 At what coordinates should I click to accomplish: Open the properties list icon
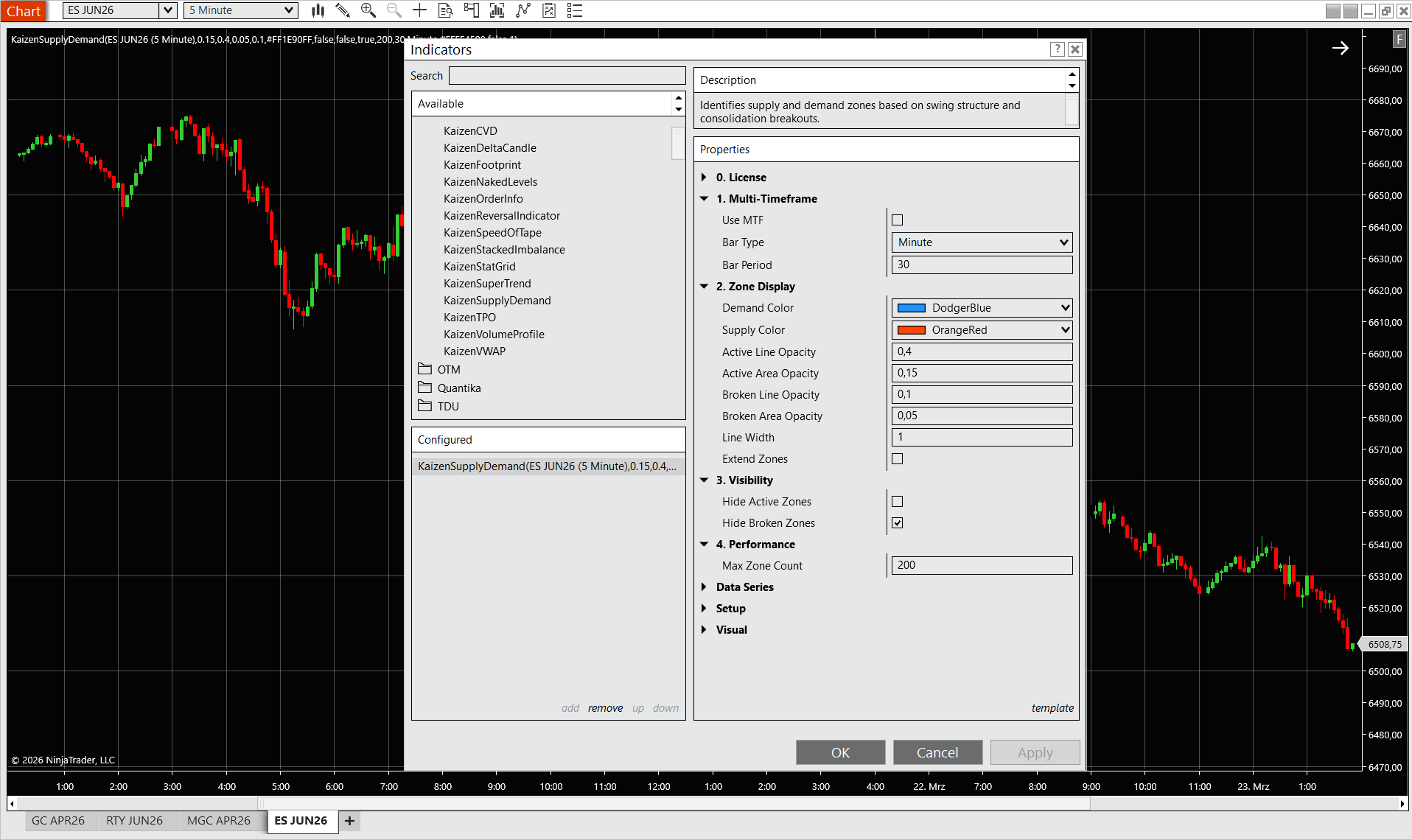click(575, 10)
